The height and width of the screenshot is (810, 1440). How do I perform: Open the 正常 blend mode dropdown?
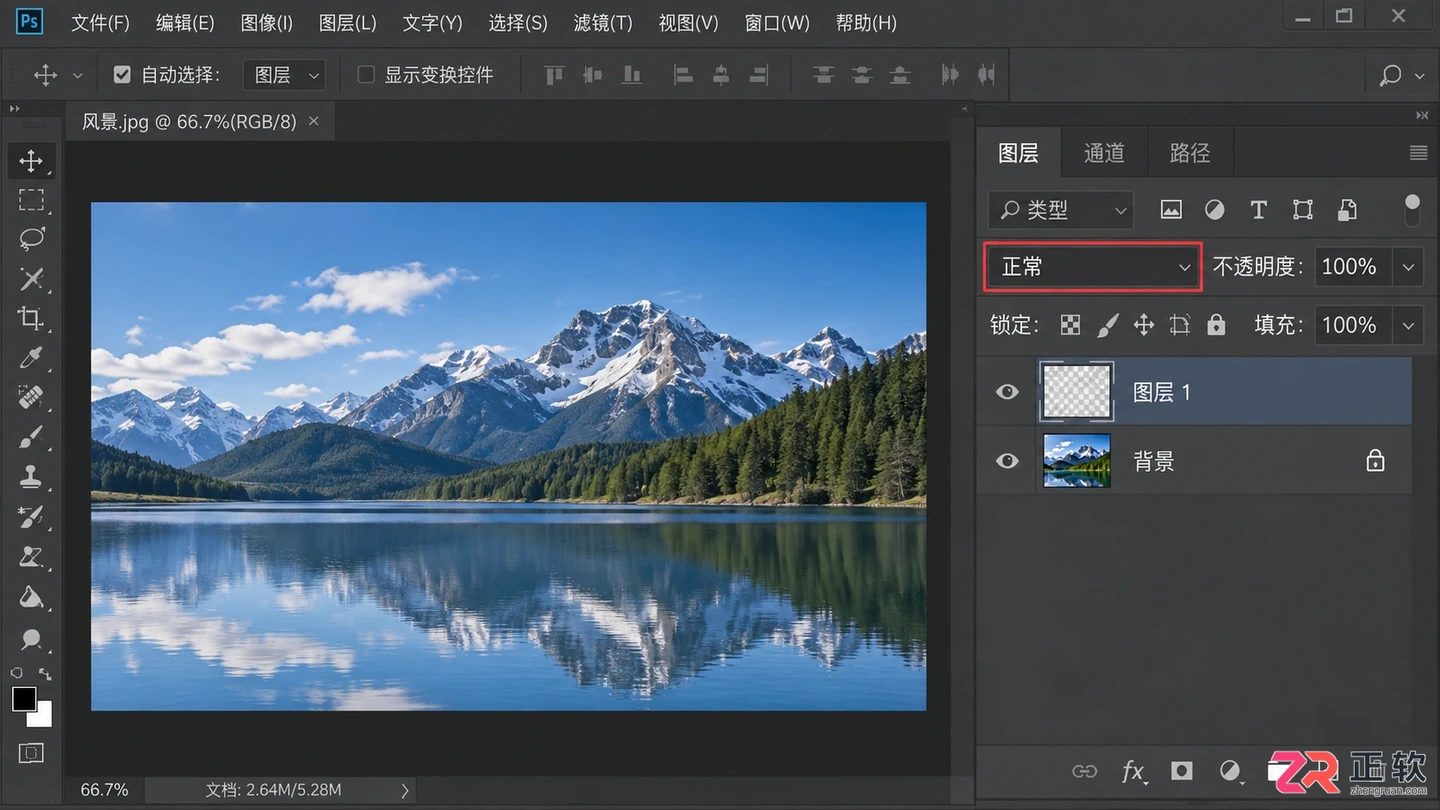pos(1093,267)
